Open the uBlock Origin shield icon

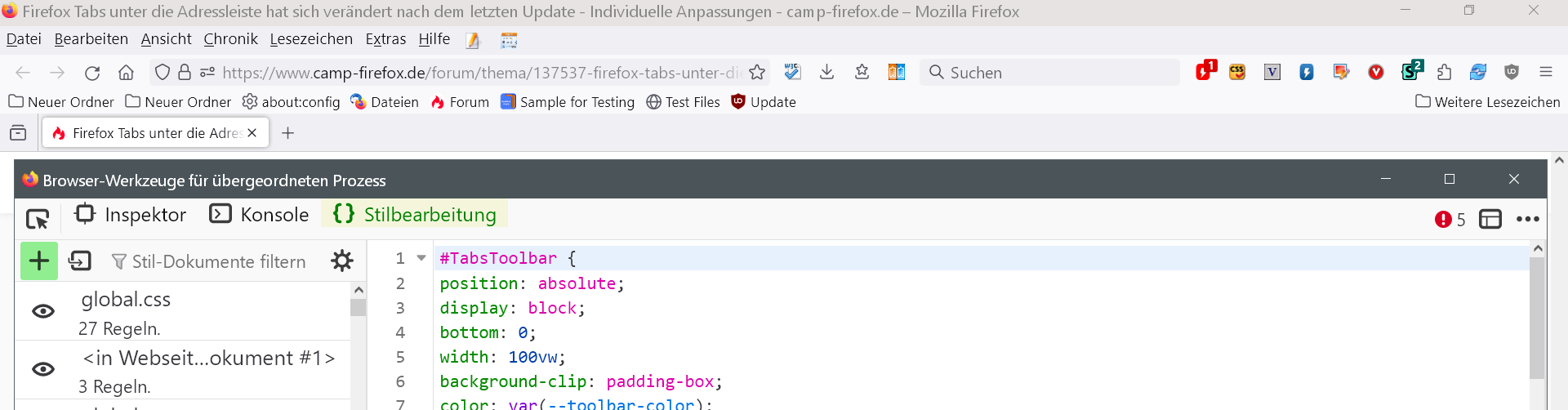point(1512,72)
